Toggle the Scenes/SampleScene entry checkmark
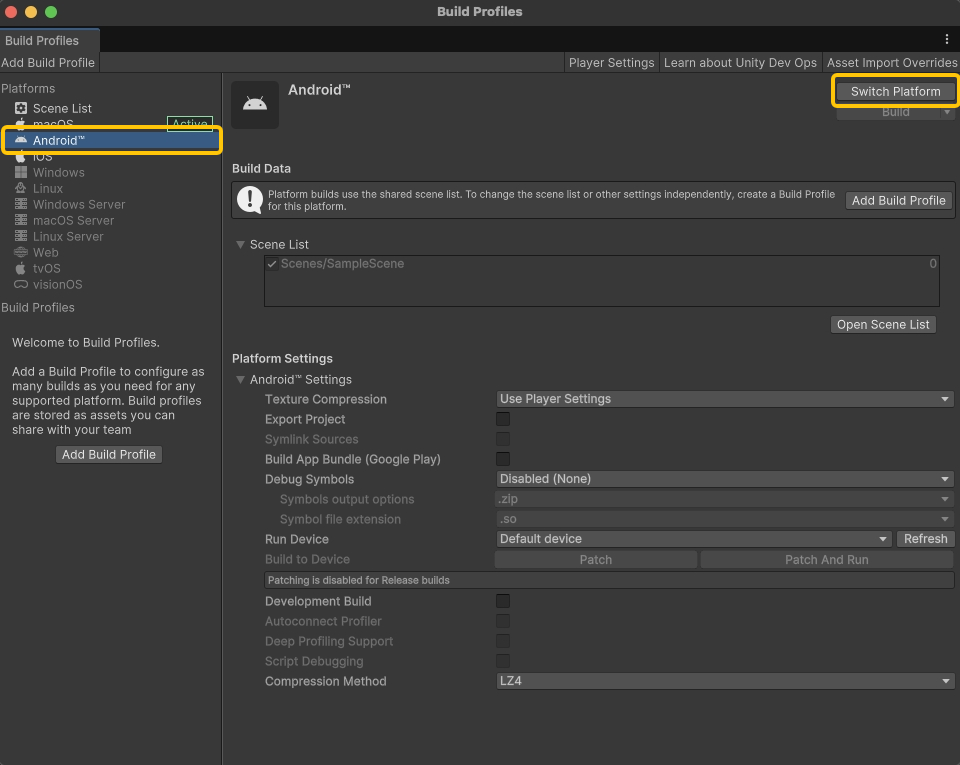 [x=272, y=264]
